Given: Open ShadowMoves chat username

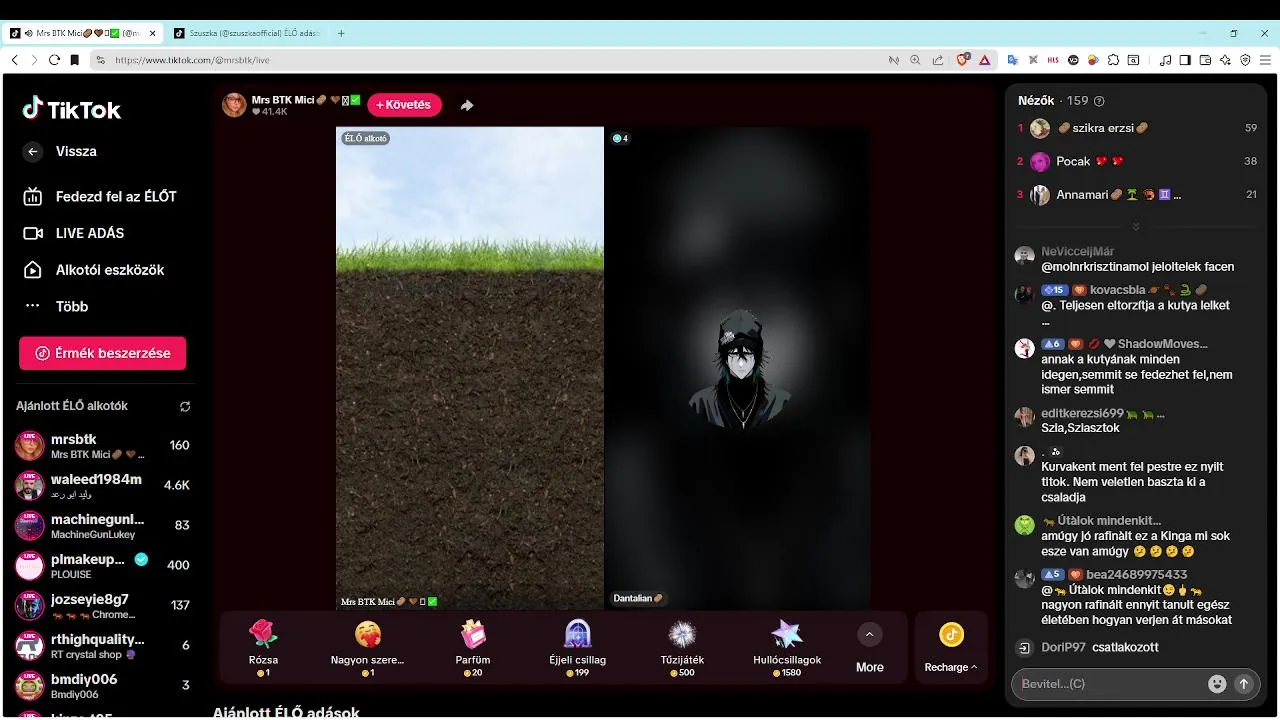Looking at the screenshot, I should click(1162, 344).
